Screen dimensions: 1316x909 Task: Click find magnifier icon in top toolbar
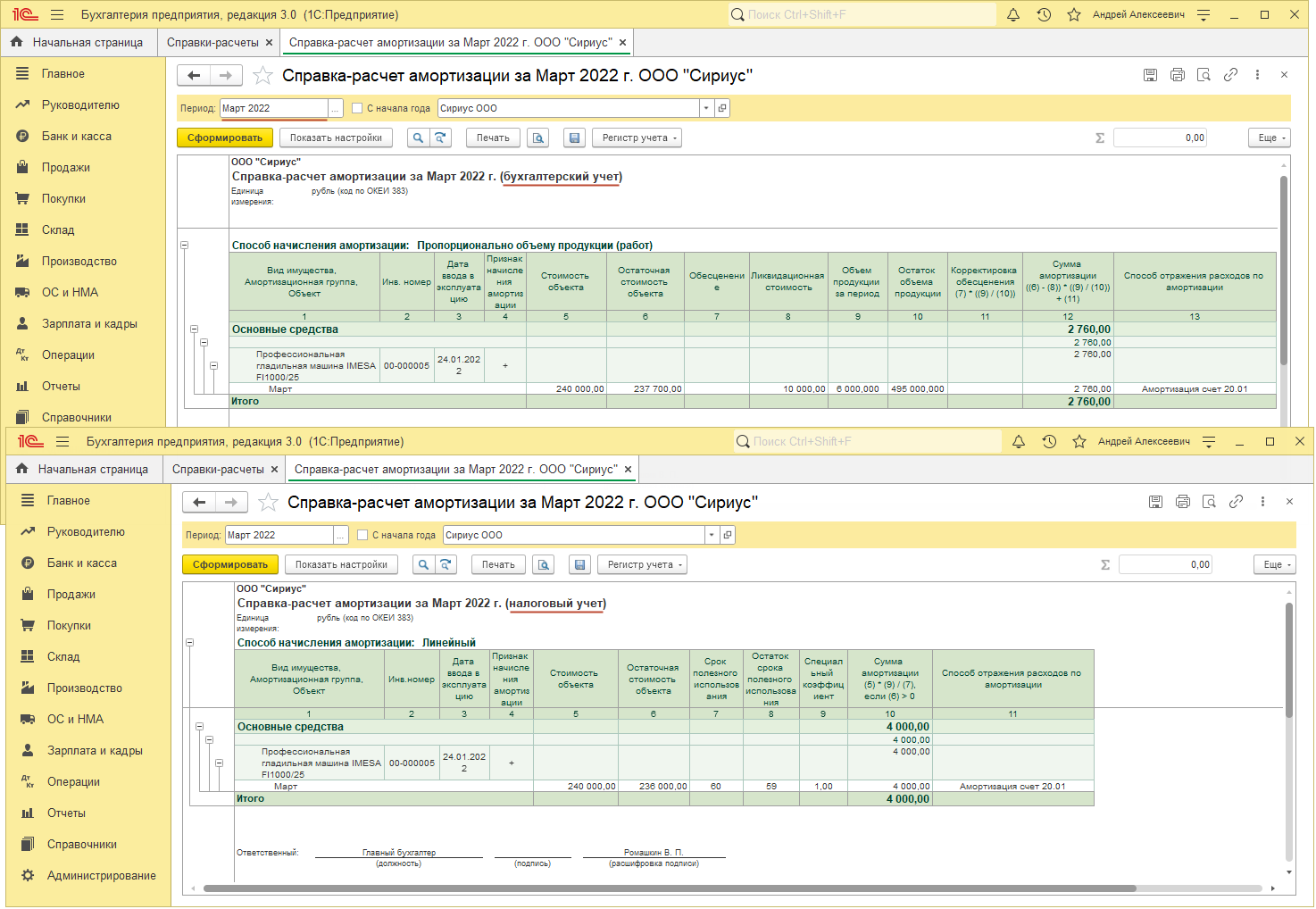click(418, 138)
